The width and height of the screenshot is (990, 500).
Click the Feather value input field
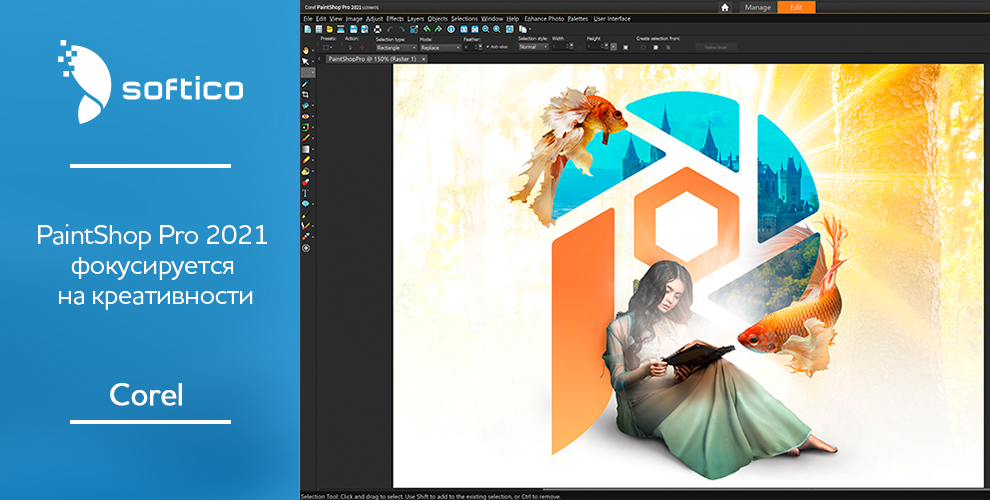(470, 47)
